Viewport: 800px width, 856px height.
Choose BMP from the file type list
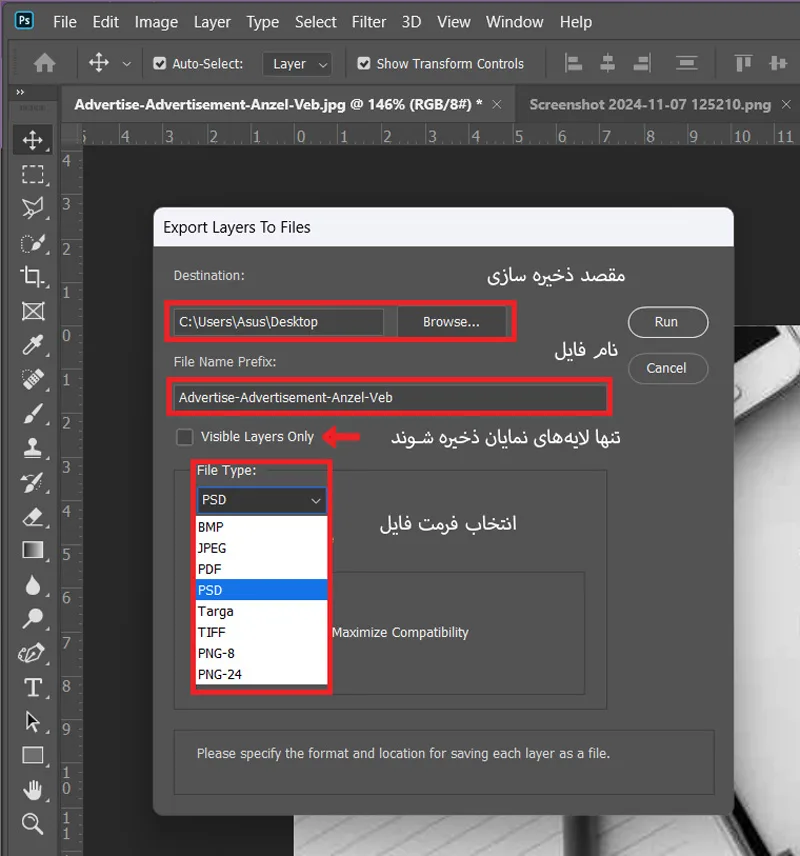(262, 527)
